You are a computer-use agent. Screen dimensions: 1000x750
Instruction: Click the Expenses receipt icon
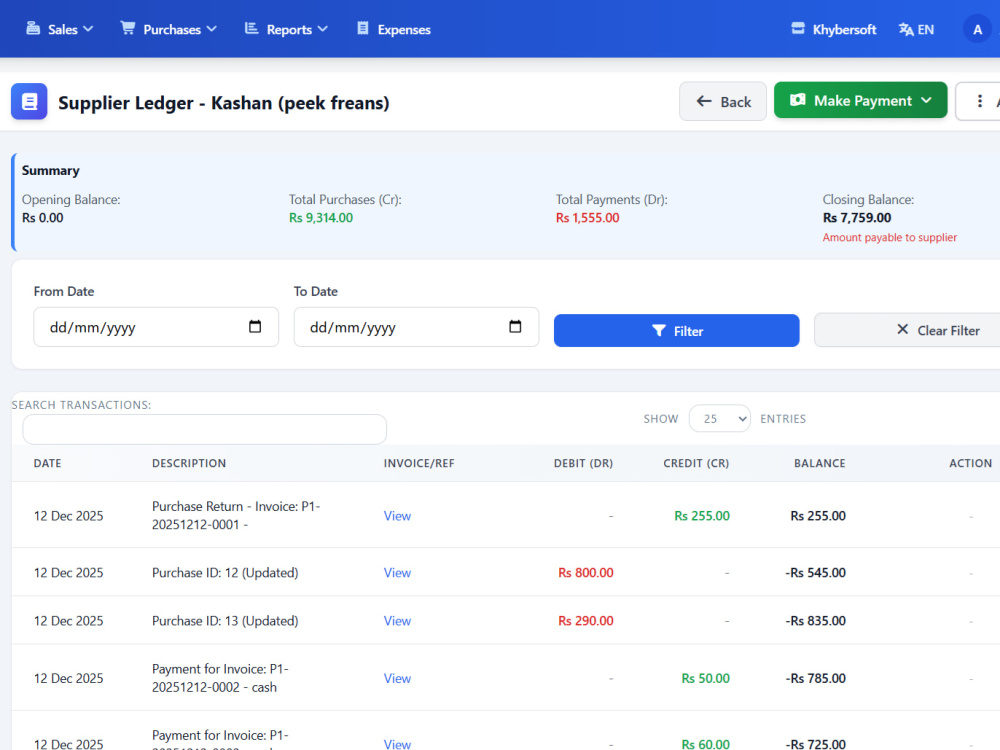point(362,29)
